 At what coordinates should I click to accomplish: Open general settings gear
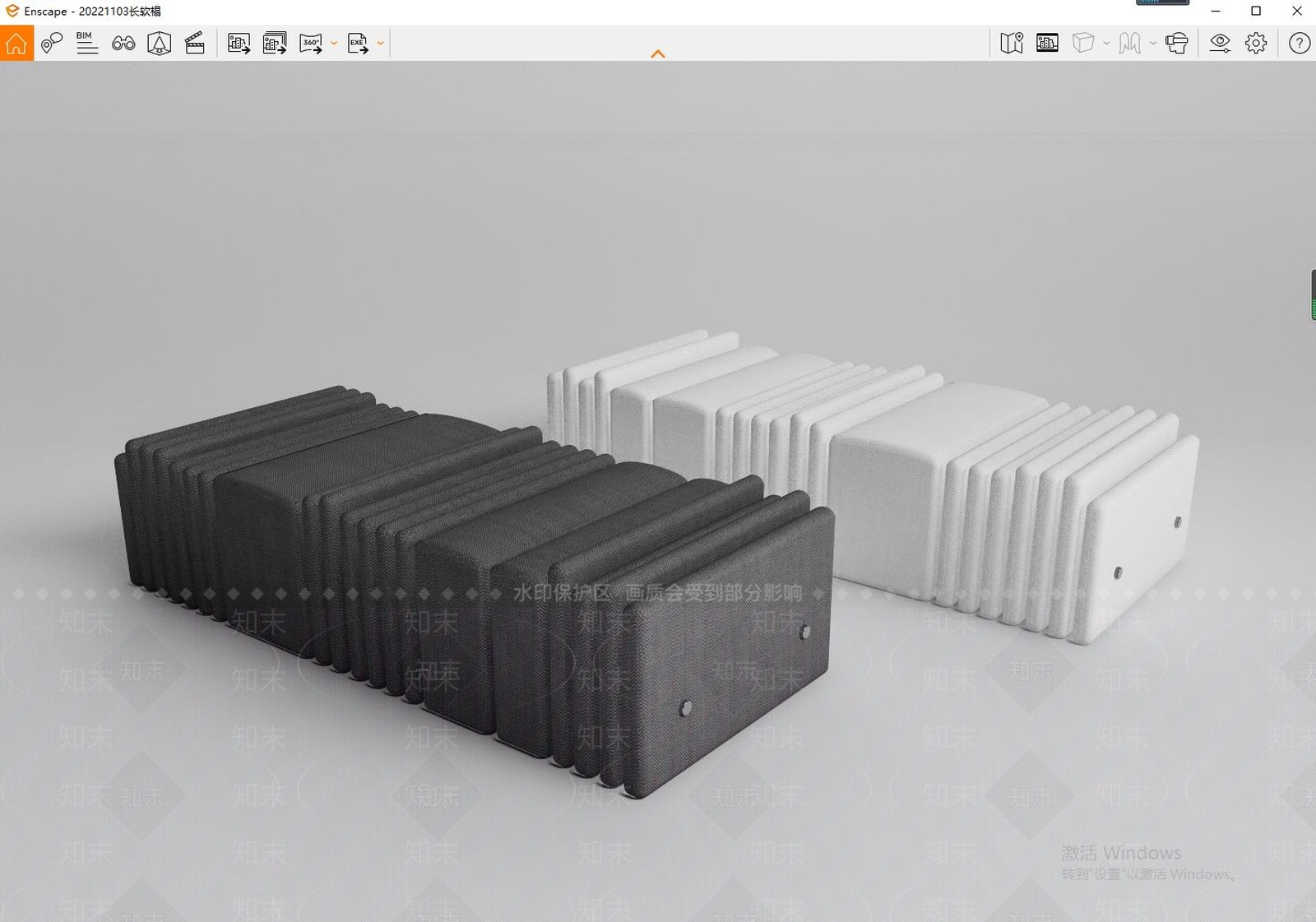[1256, 43]
